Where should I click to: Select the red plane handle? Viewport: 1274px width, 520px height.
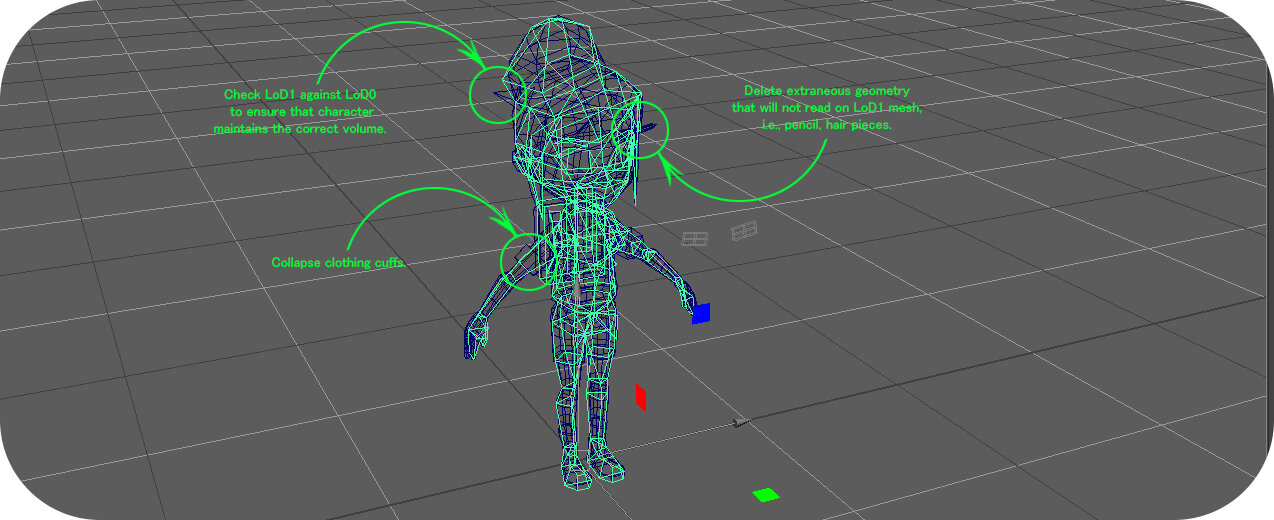pos(641,397)
